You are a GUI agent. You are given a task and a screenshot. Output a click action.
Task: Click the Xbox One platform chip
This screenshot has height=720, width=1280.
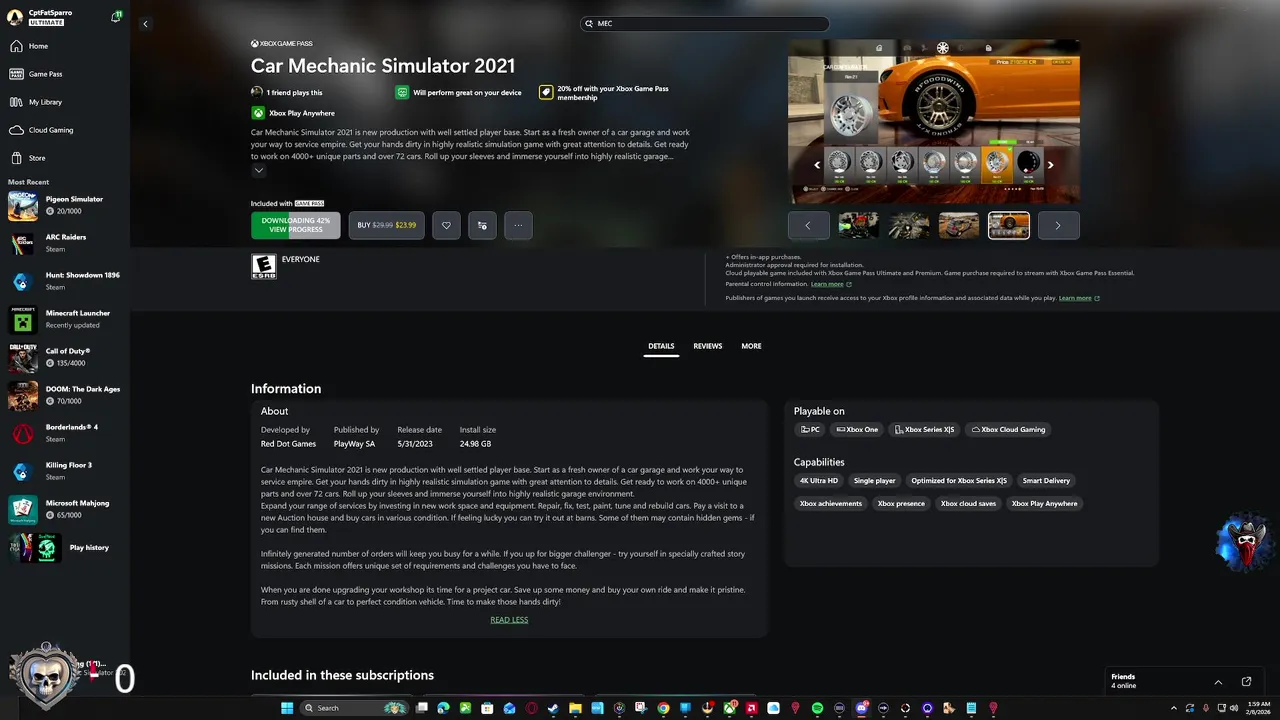[x=857, y=430]
